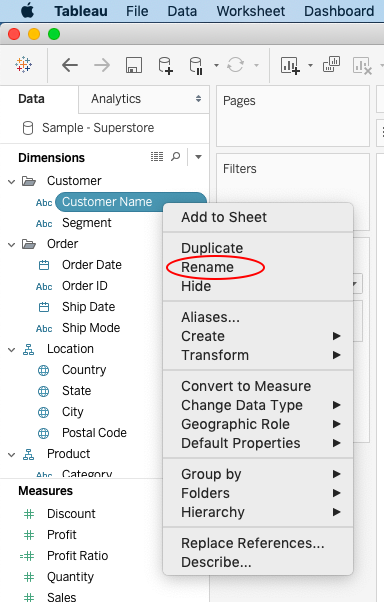
Task: Open Default Properties submenu
Action: click(x=257, y=443)
